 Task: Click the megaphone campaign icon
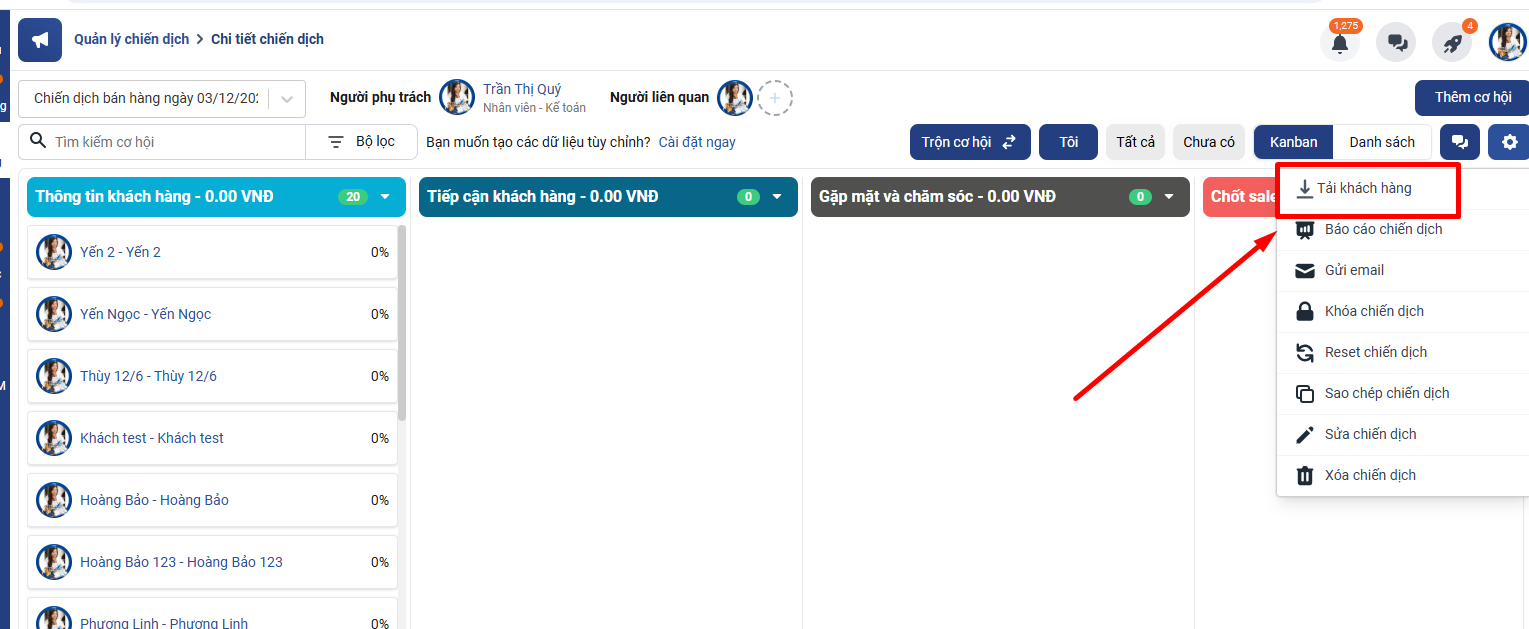pyautogui.click(x=40, y=40)
